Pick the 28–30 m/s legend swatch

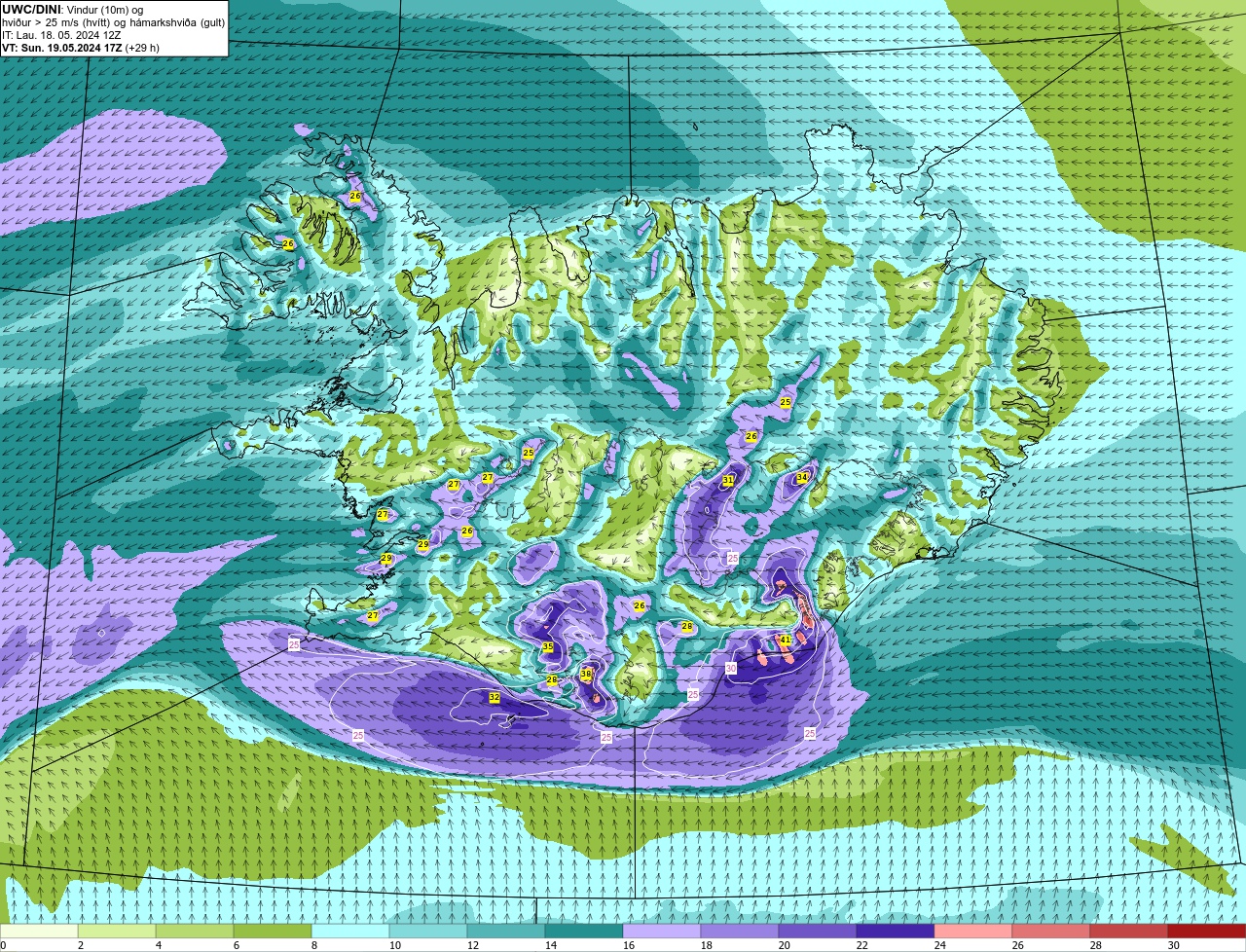pos(1129,932)
